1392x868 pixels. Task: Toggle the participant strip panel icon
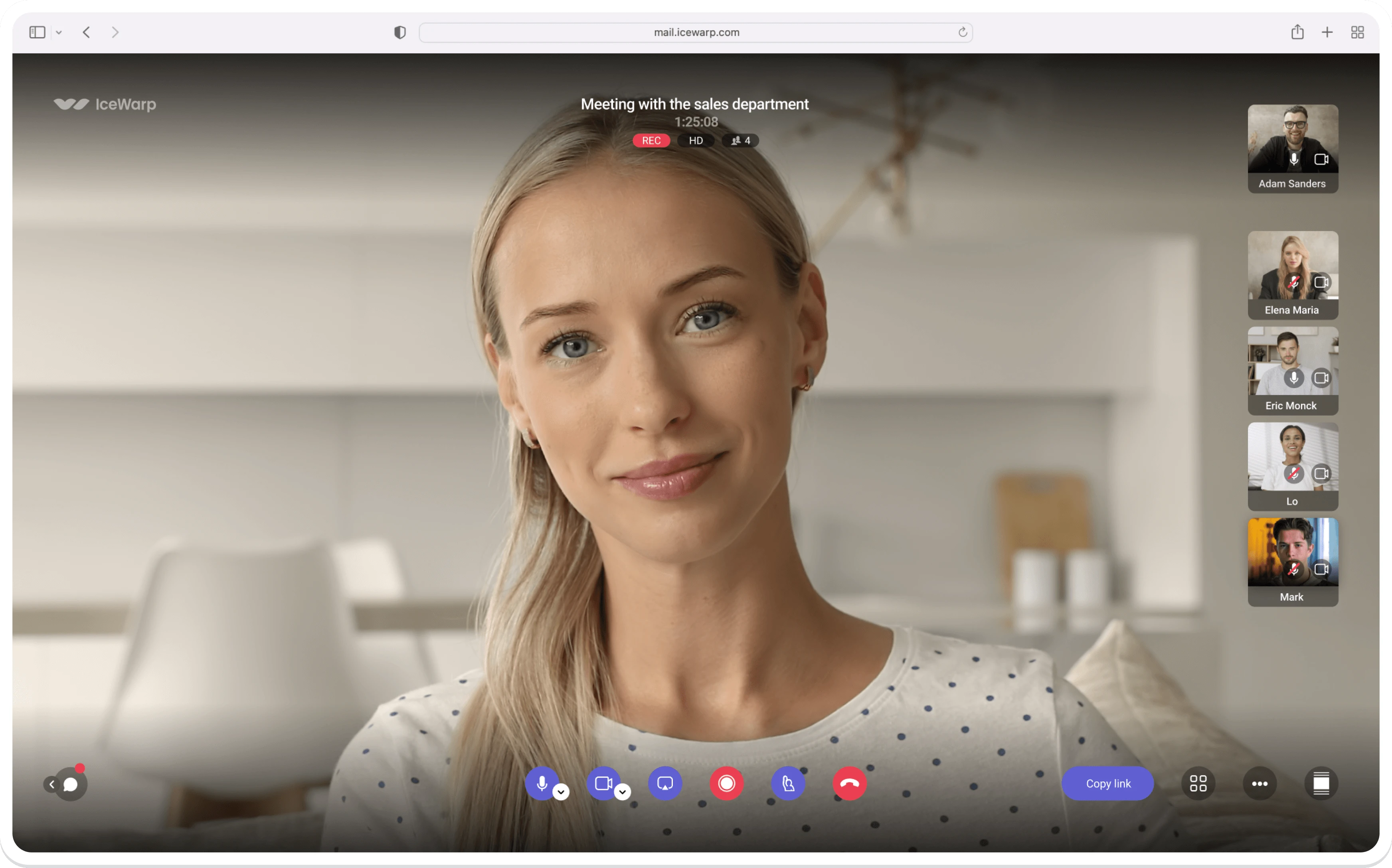click(x=1321, y=783)
